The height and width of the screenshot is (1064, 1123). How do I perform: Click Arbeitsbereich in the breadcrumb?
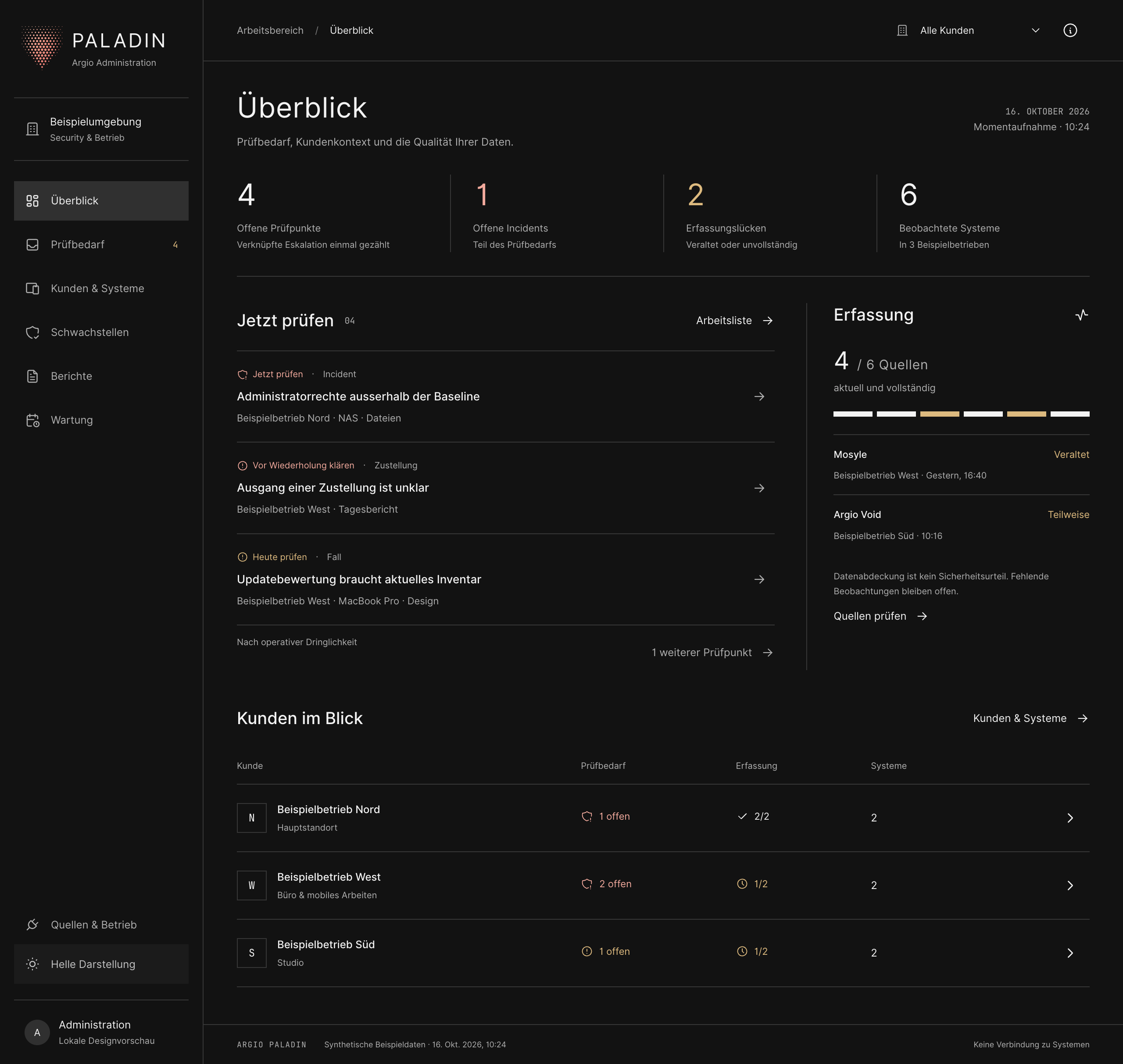pyautogui.click(x=270, y=31)
